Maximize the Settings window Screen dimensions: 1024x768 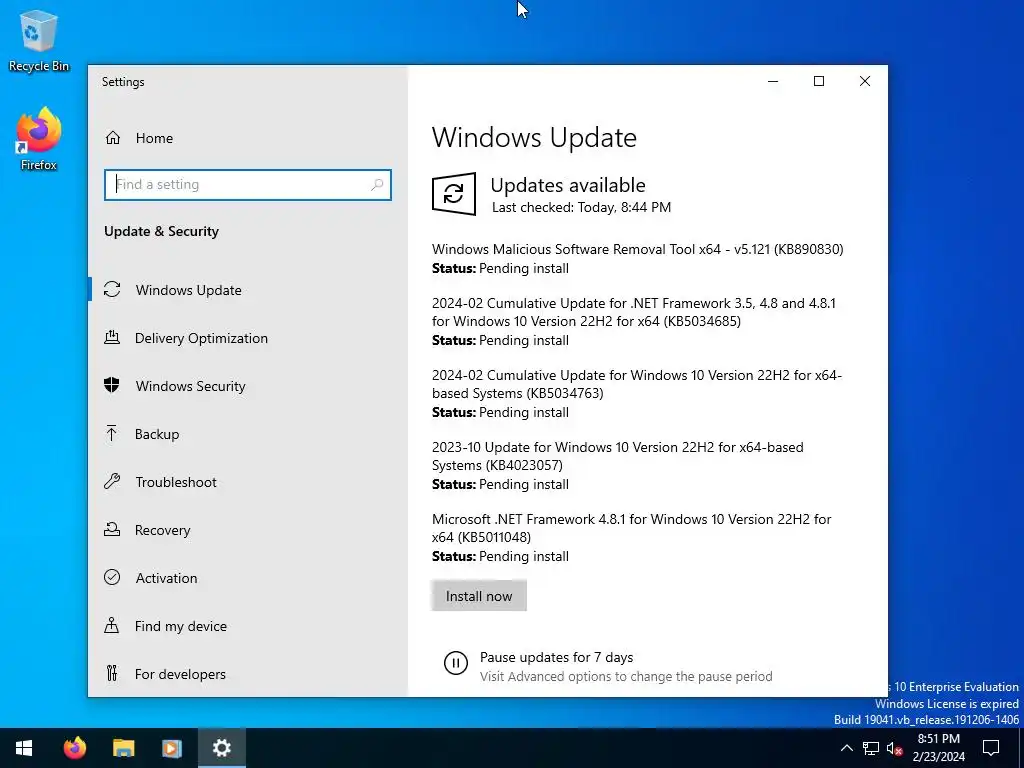tap(819, 81)
